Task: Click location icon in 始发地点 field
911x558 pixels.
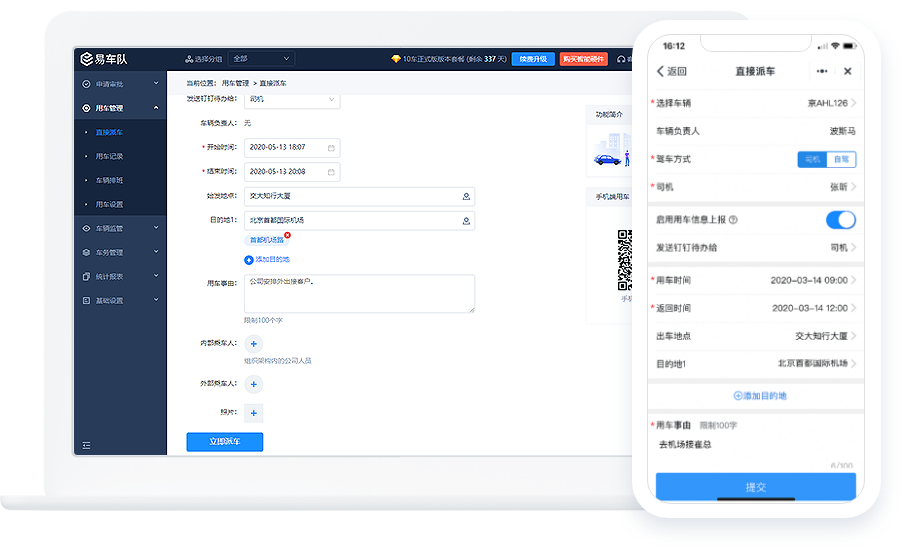Action: click(466, 196)
